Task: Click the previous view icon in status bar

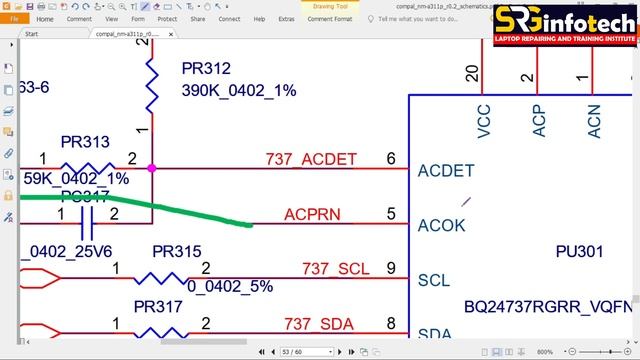Action: (x=364, y=352)
